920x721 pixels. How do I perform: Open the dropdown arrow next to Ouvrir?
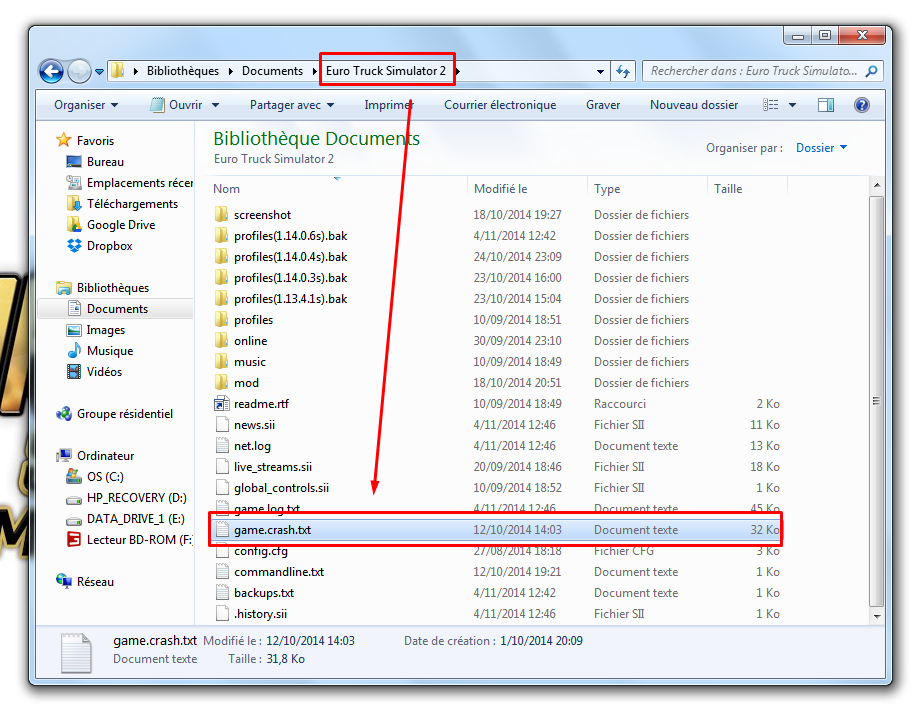[x=215, y=106]
